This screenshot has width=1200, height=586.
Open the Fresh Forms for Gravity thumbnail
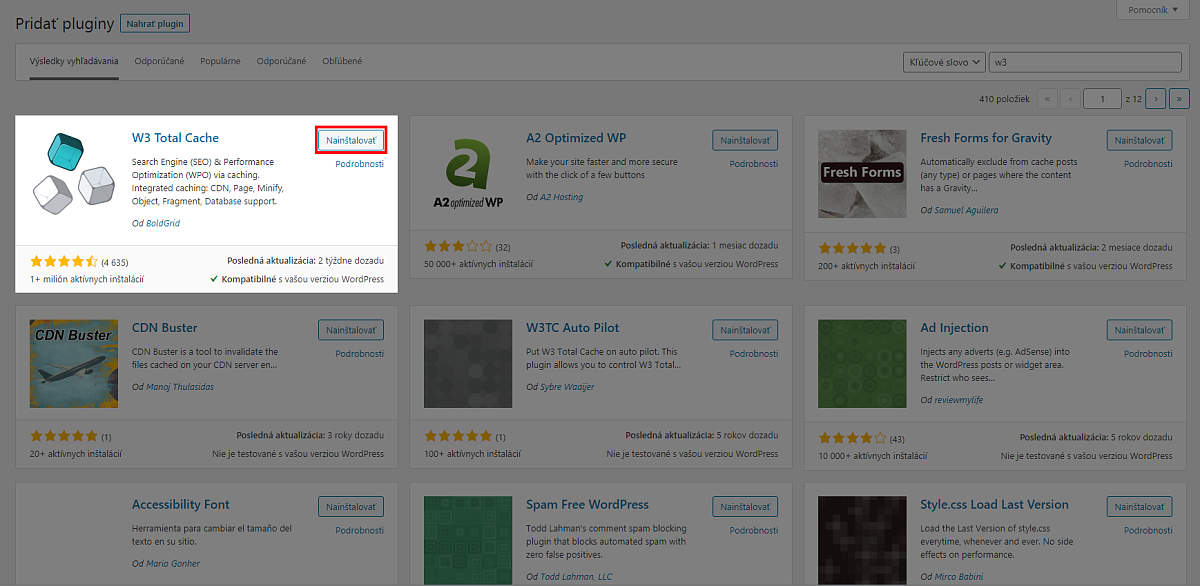click(x=863, y=173)
